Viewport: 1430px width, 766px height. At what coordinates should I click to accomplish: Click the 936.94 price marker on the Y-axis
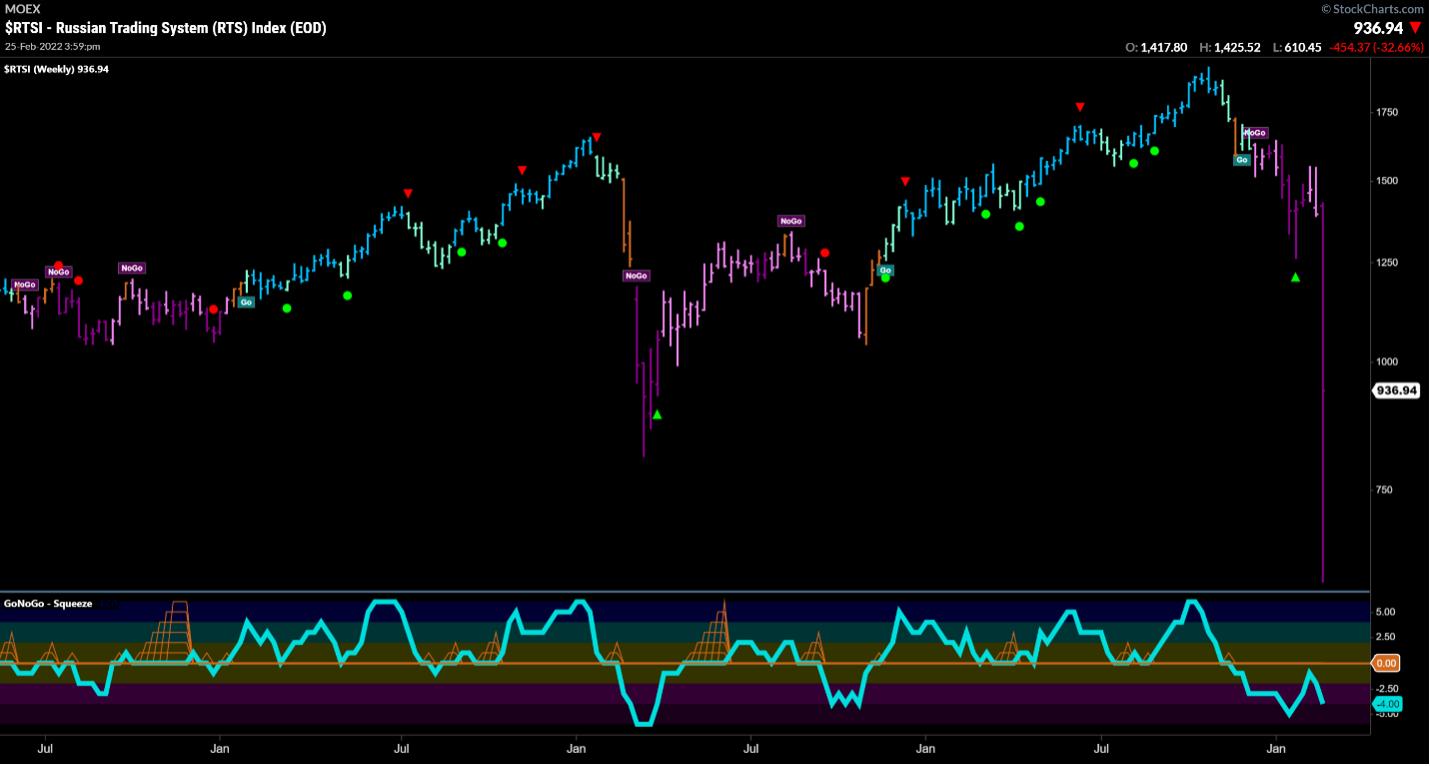[x=1396, y=391]
